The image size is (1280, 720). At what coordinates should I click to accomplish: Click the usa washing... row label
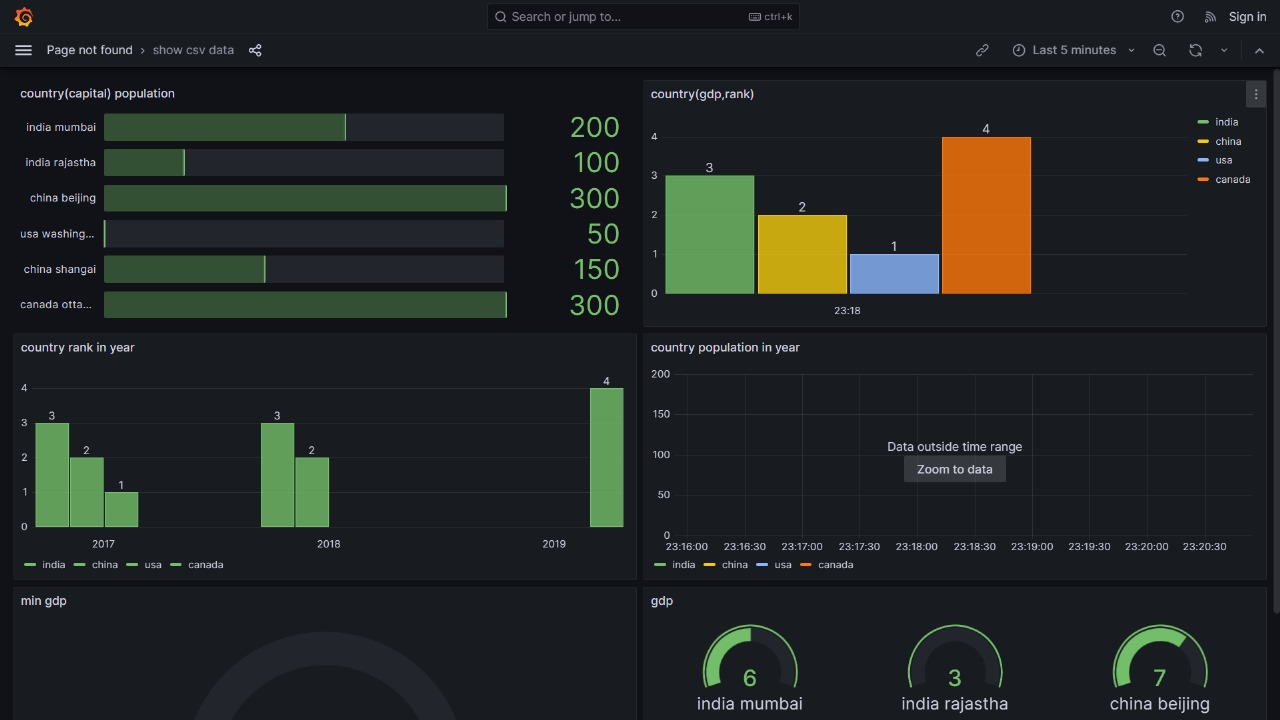pos(57,234)
